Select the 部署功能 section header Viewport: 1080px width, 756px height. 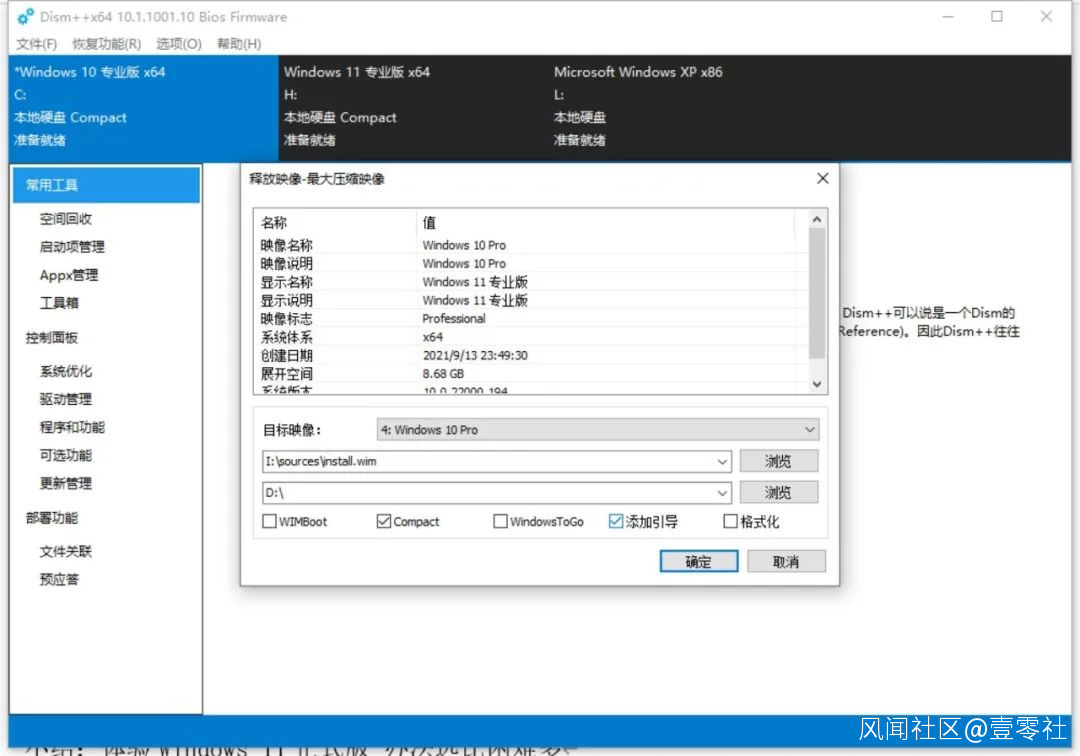coord(52,518)
